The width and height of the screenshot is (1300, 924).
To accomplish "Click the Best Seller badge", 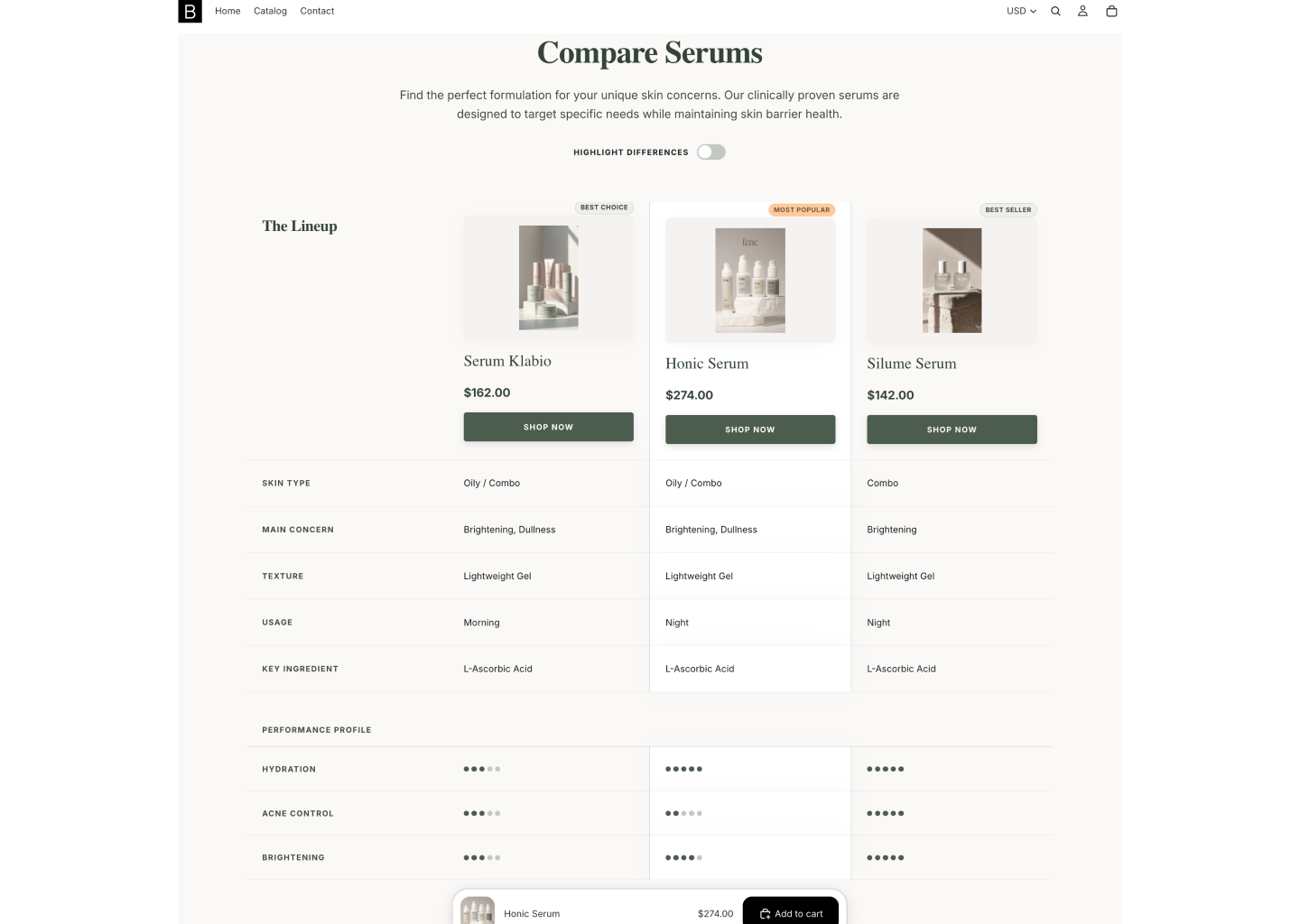I will 1007,209.
